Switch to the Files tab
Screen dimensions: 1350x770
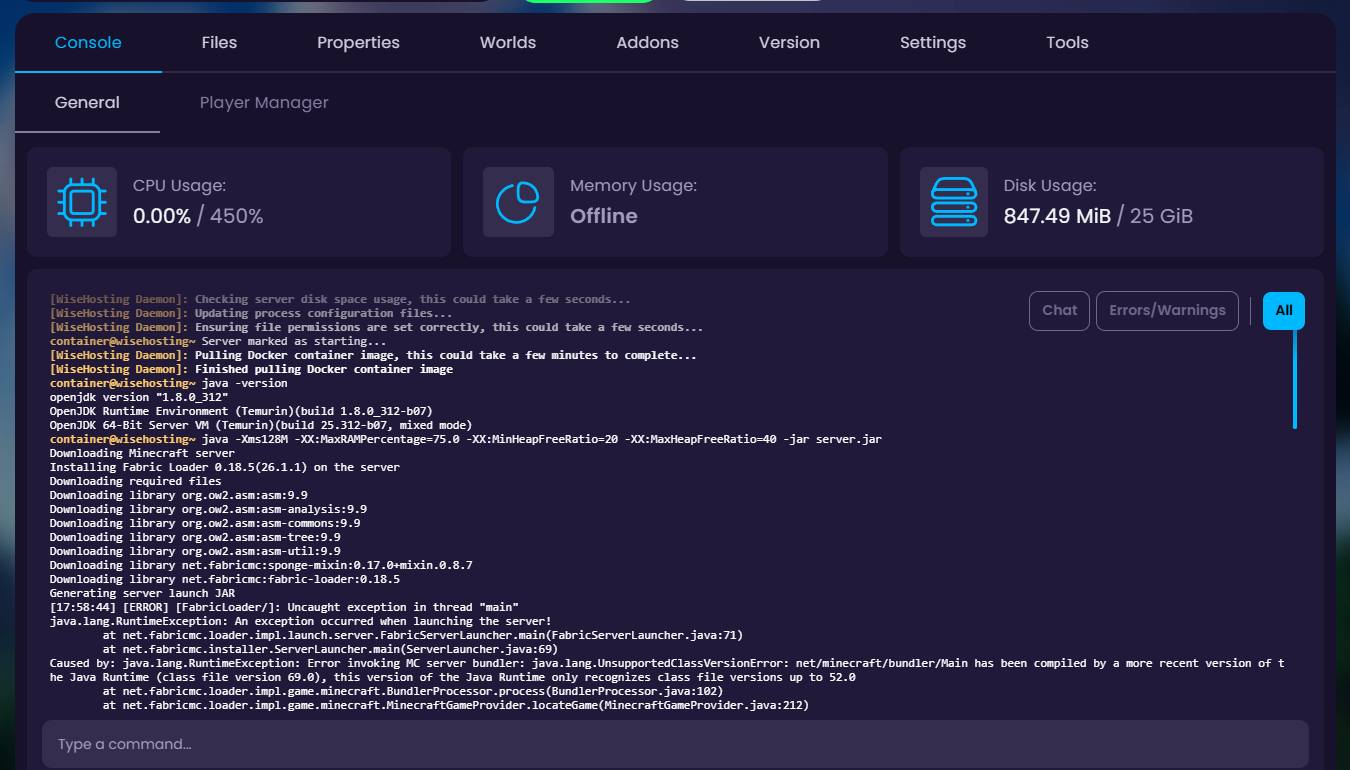click(x=219, y=43)
